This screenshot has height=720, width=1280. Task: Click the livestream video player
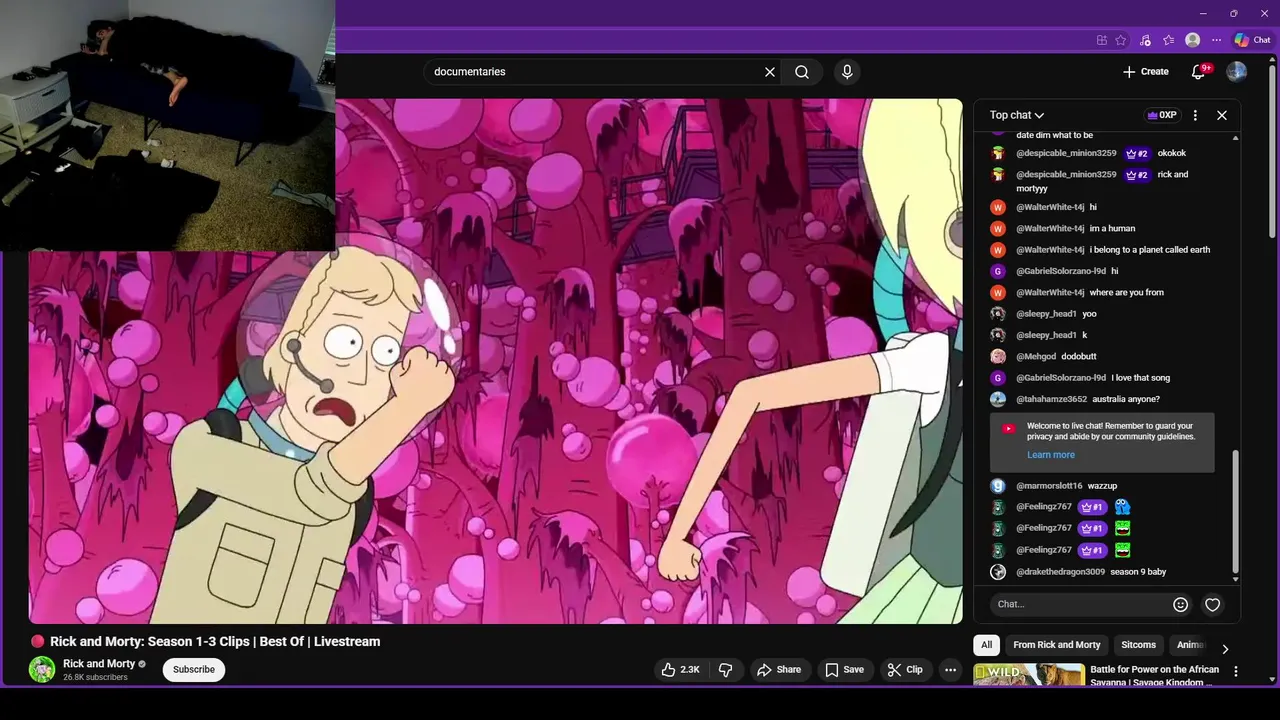495,360
